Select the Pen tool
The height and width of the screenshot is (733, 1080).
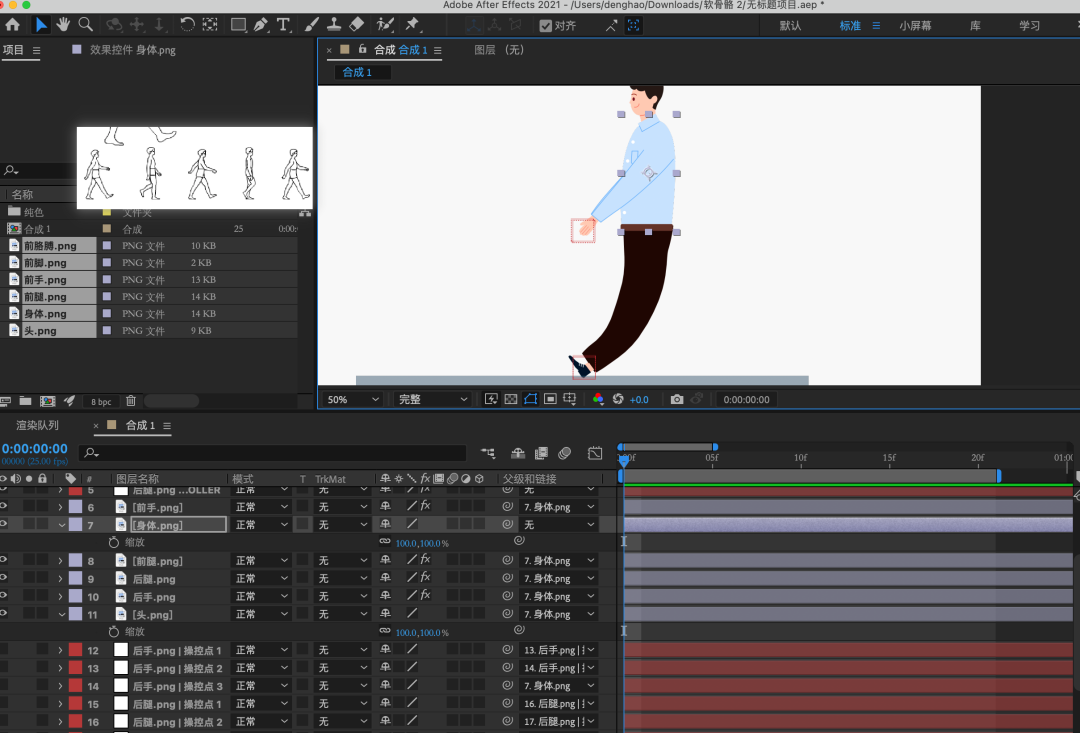point(261,25)
